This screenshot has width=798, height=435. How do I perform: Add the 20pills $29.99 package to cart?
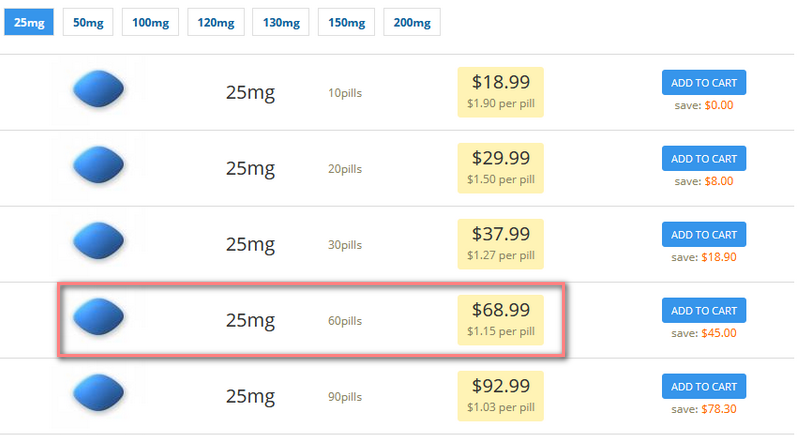[x=704, y=158]
